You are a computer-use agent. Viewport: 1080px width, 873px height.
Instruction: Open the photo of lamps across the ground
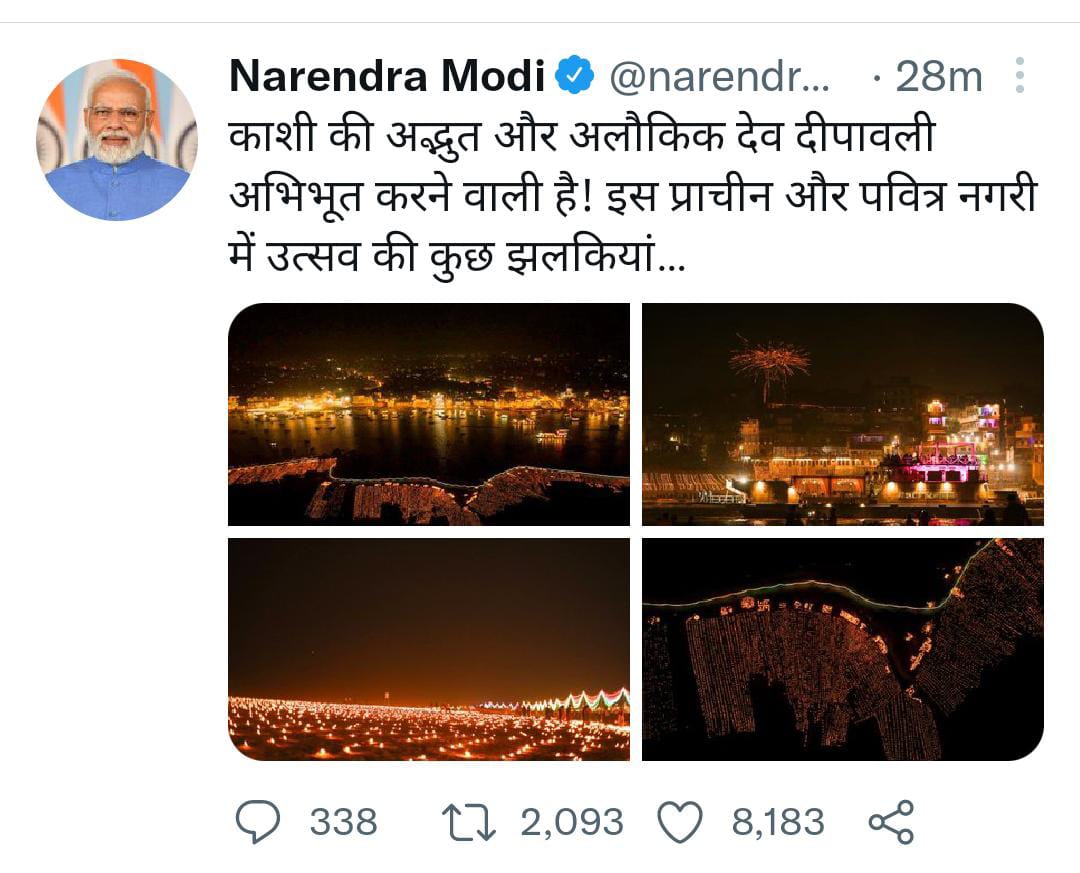(429, 649)
